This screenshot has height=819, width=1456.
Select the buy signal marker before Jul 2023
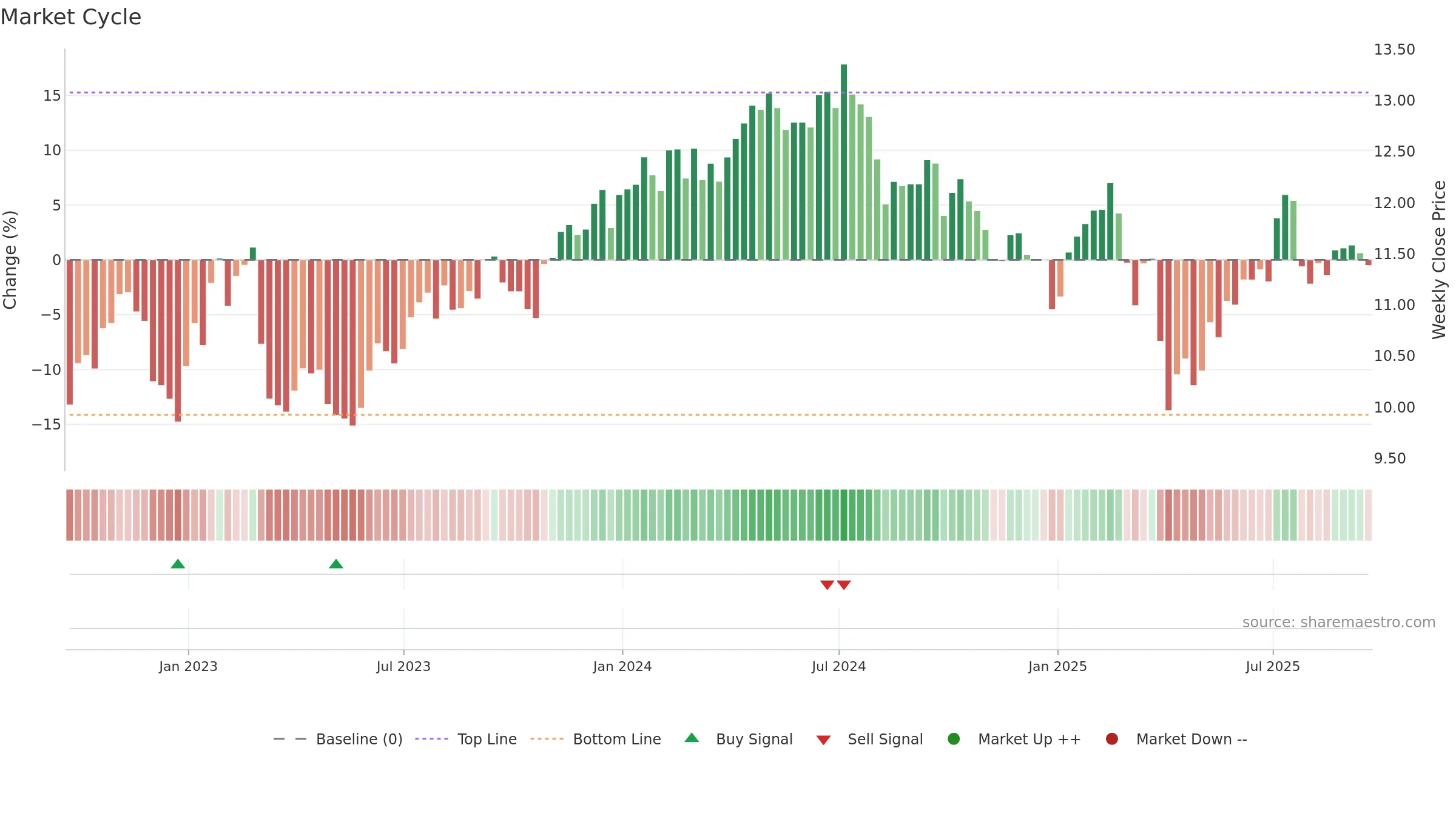[x=336, y=564]
